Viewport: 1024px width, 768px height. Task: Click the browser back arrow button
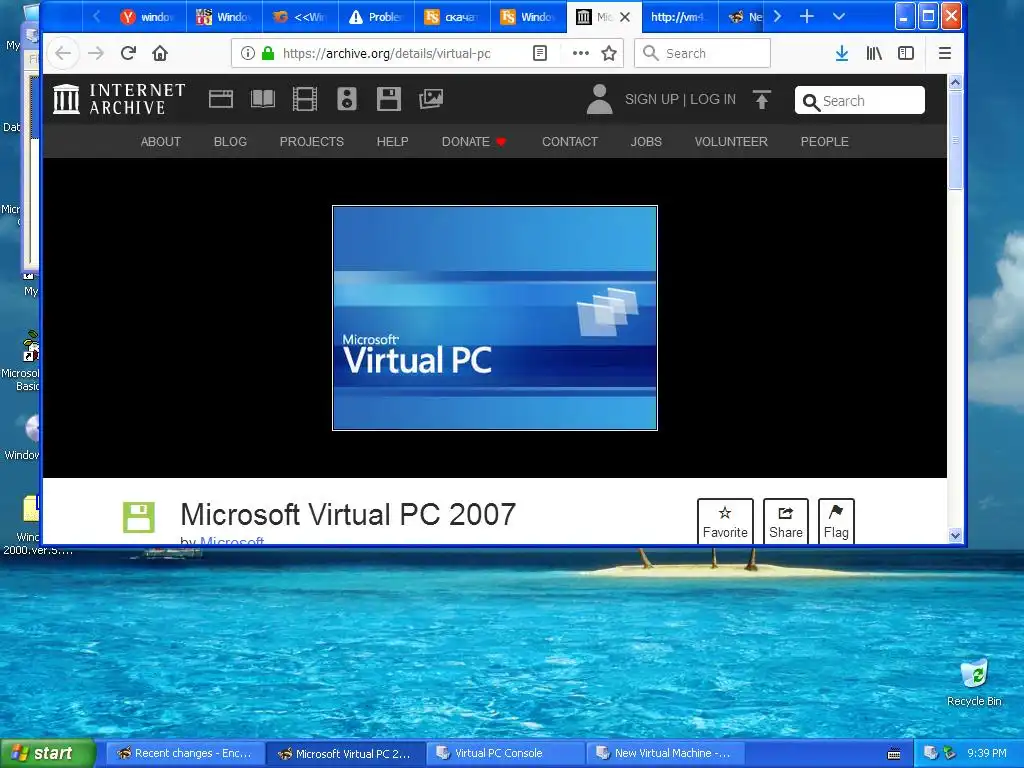pyautogui.click(x=63, y=54)
